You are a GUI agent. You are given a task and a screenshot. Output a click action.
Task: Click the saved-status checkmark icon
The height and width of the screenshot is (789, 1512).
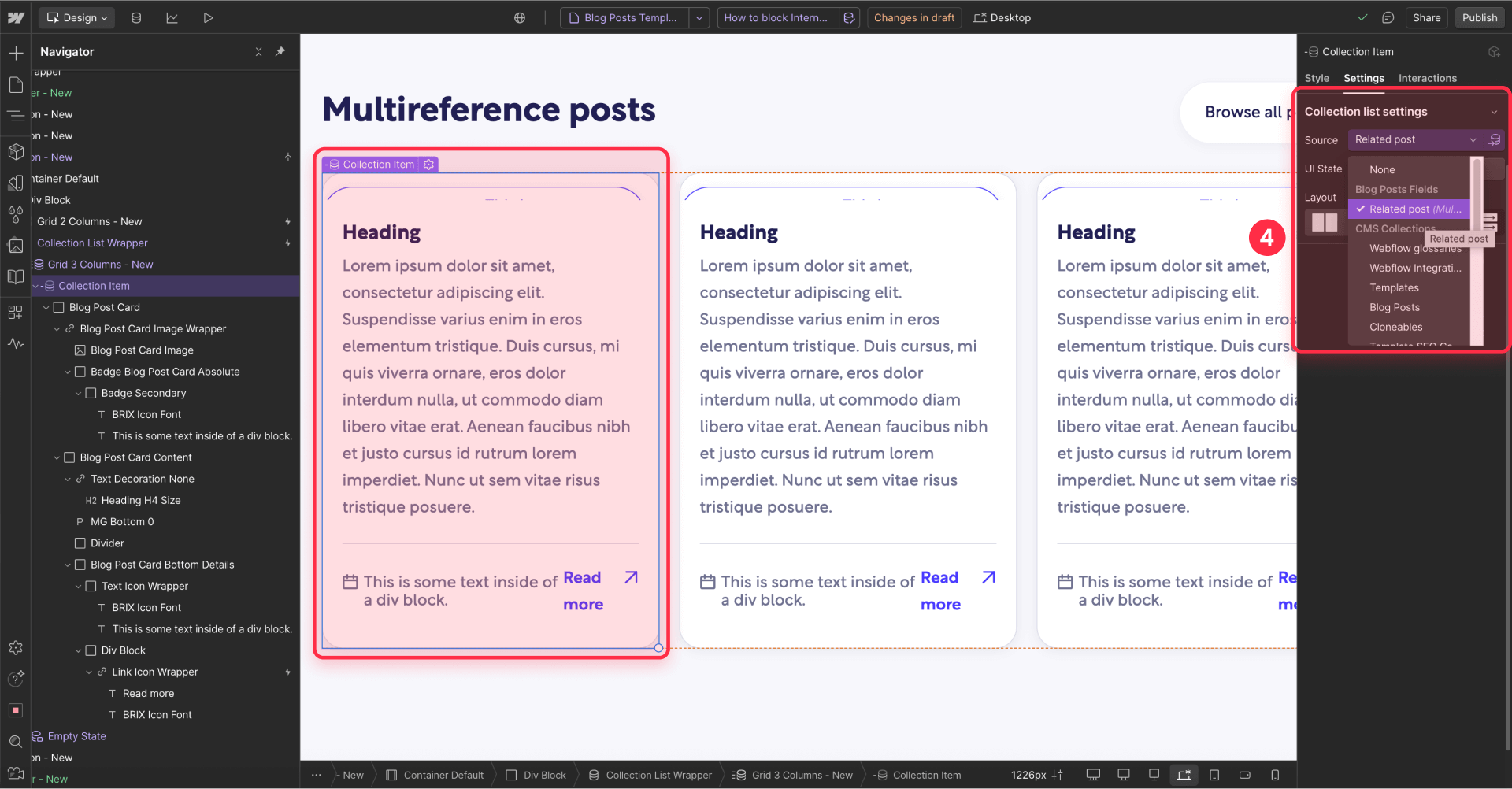(1363, 17)
